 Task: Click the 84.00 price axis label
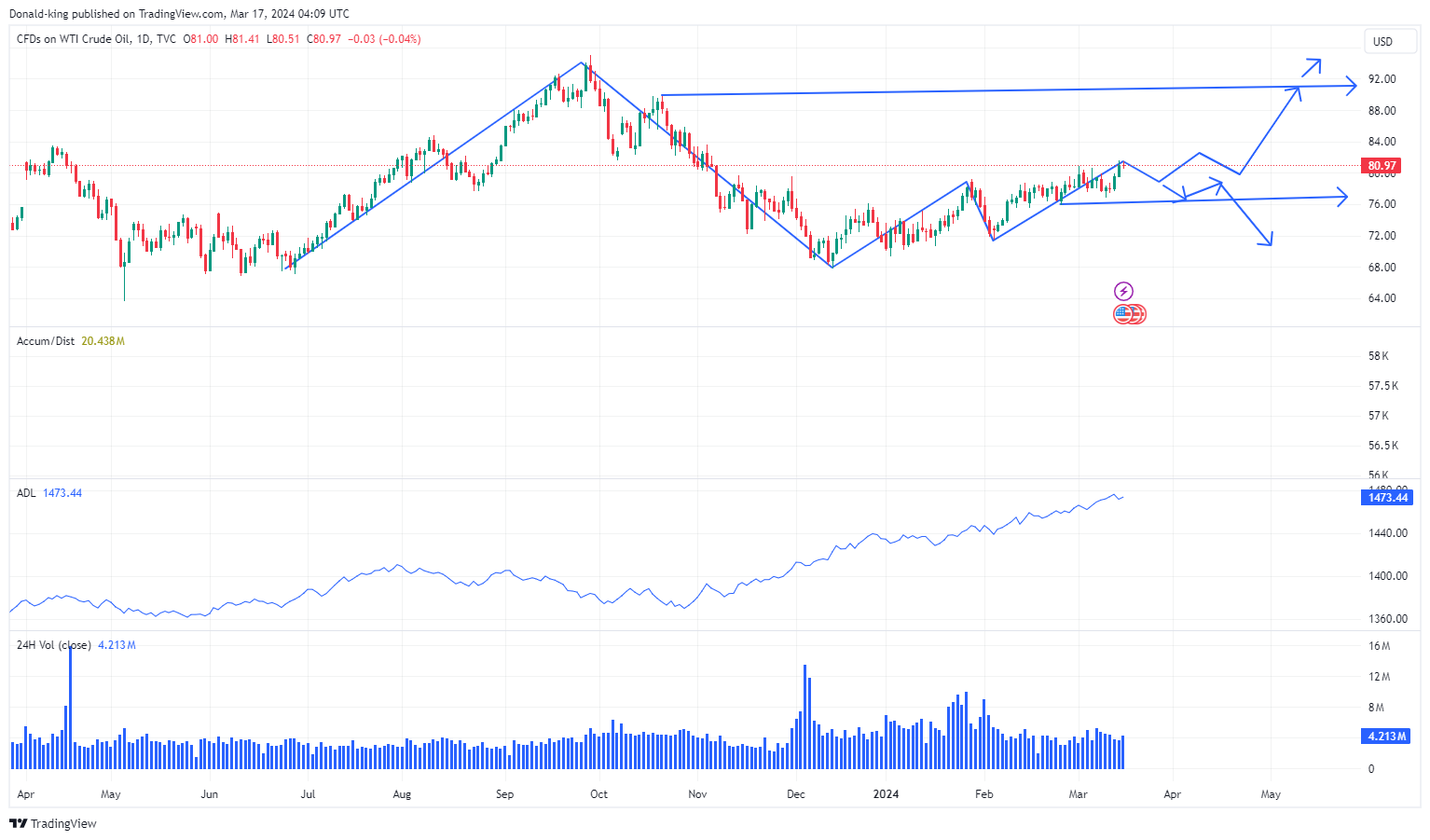pyautogui.click(x=1382, y=142)
